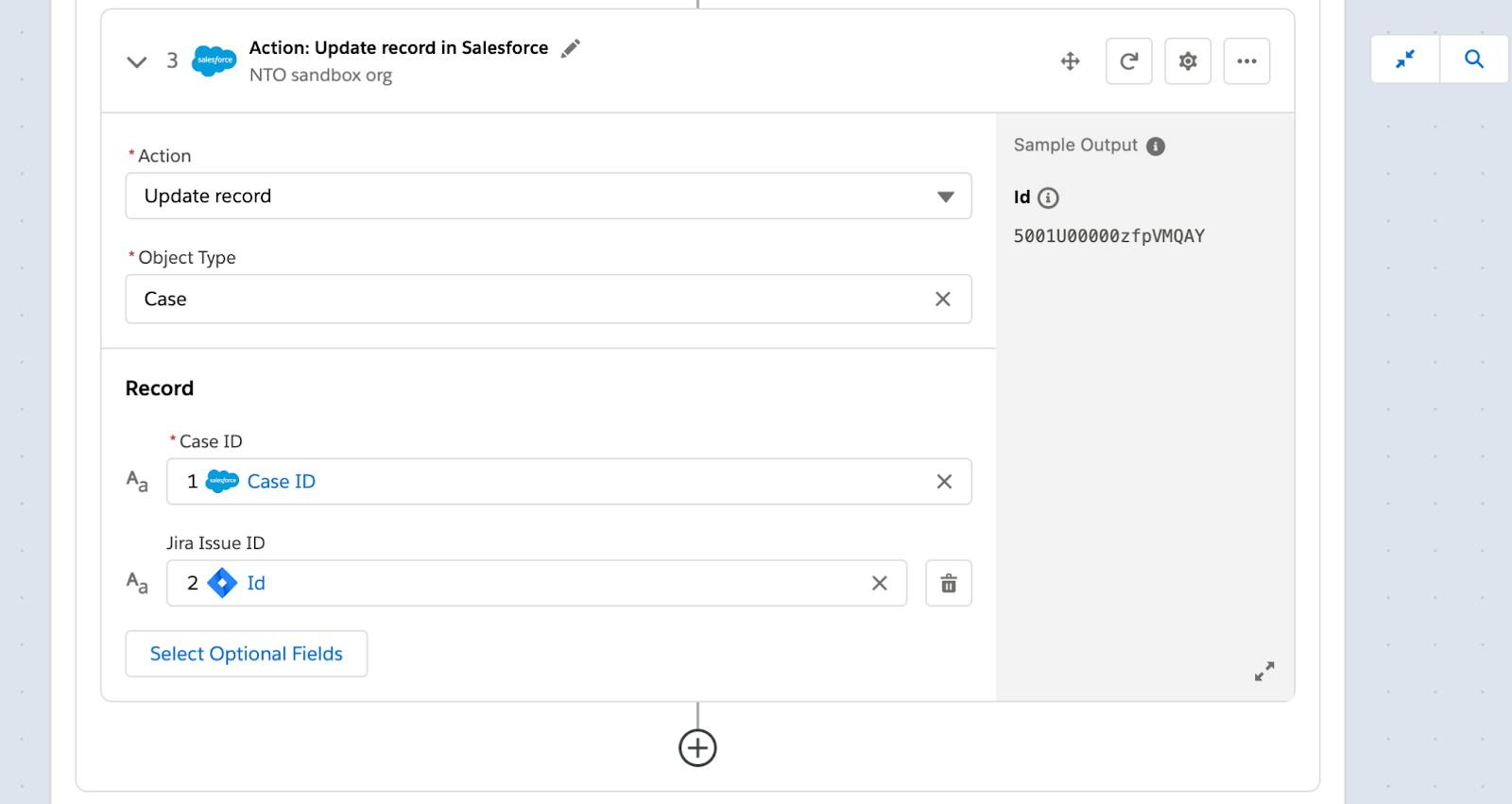Select the Jira Id pill from step 2
Viewport: 1512px width, 804px height.
click(x=227, y=583)
